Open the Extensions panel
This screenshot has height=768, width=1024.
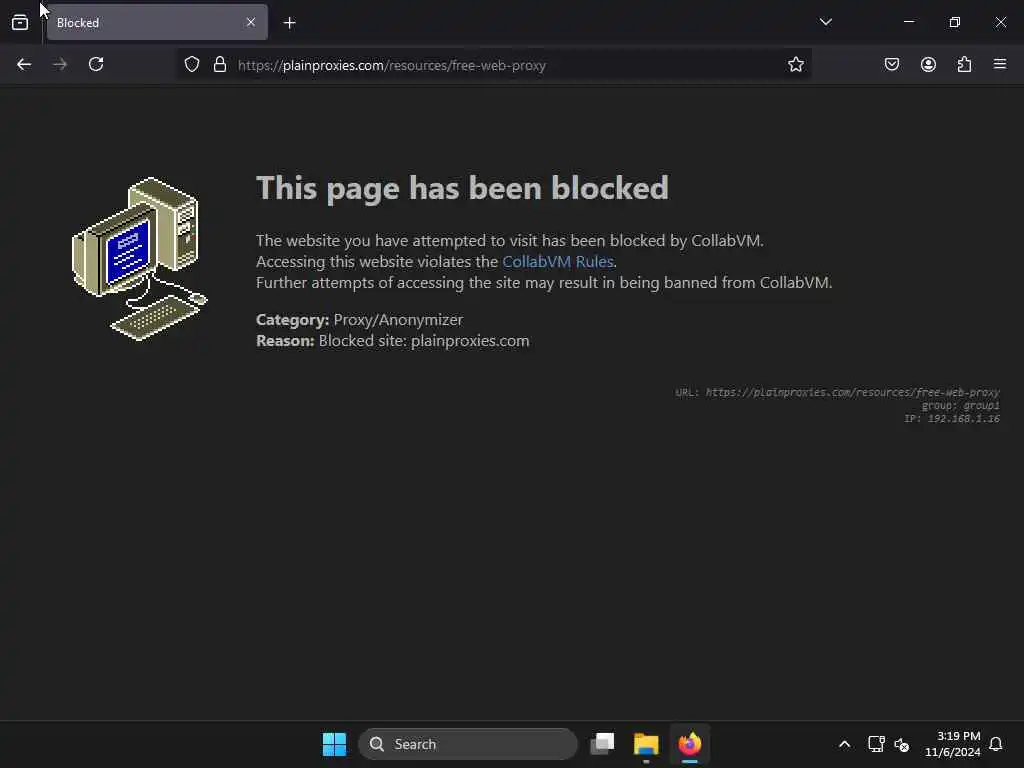click(x=965, y=65)
